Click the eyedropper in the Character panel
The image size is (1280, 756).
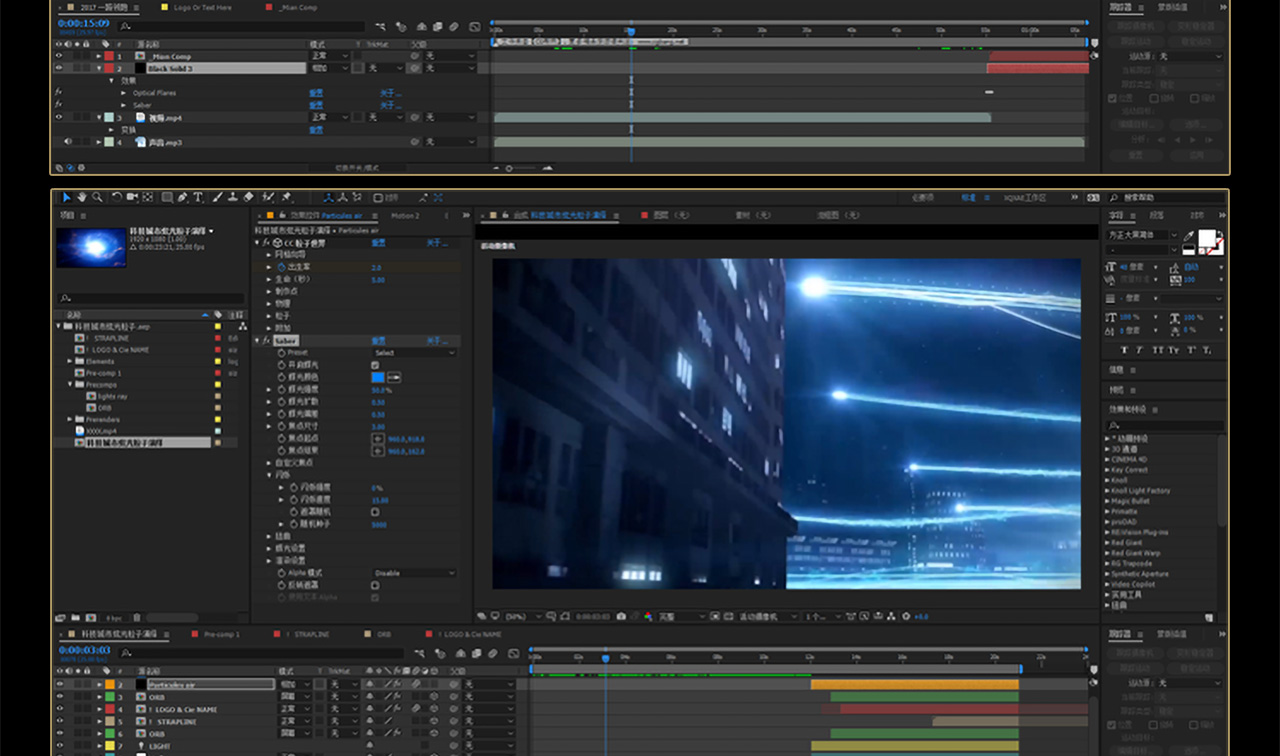point(1189,236)
